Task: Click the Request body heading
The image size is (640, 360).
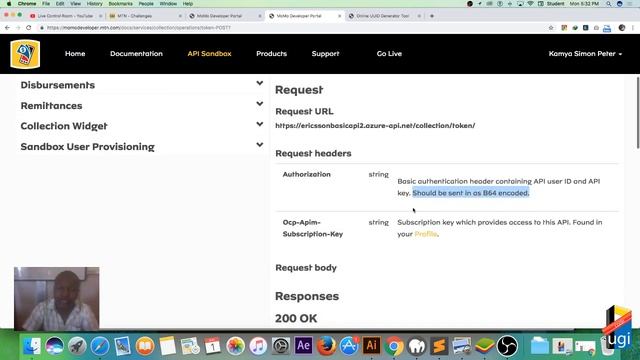Action: pos(306,268)
